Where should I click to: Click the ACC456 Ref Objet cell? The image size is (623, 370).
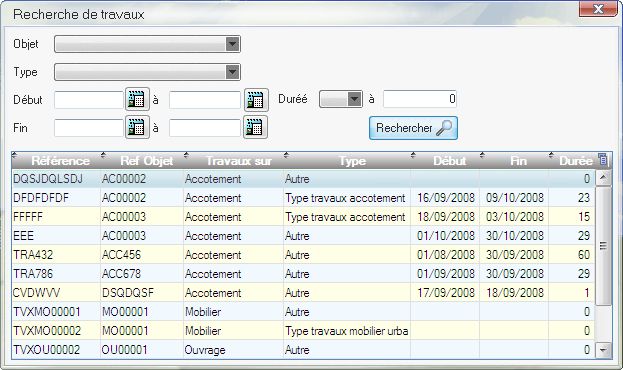(x=142, y=255)
